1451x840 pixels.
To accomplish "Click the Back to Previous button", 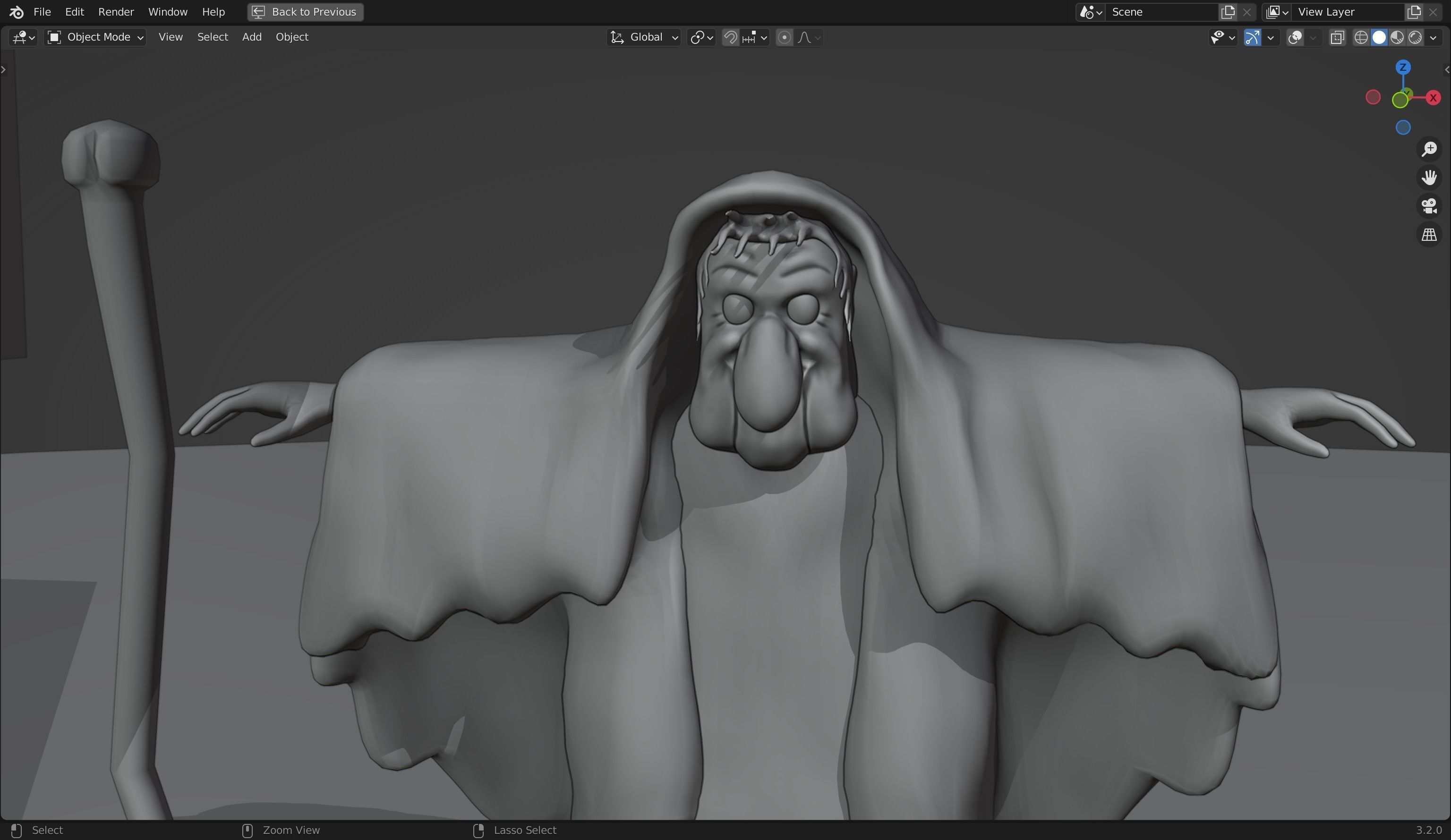I will tap(305, 11).
